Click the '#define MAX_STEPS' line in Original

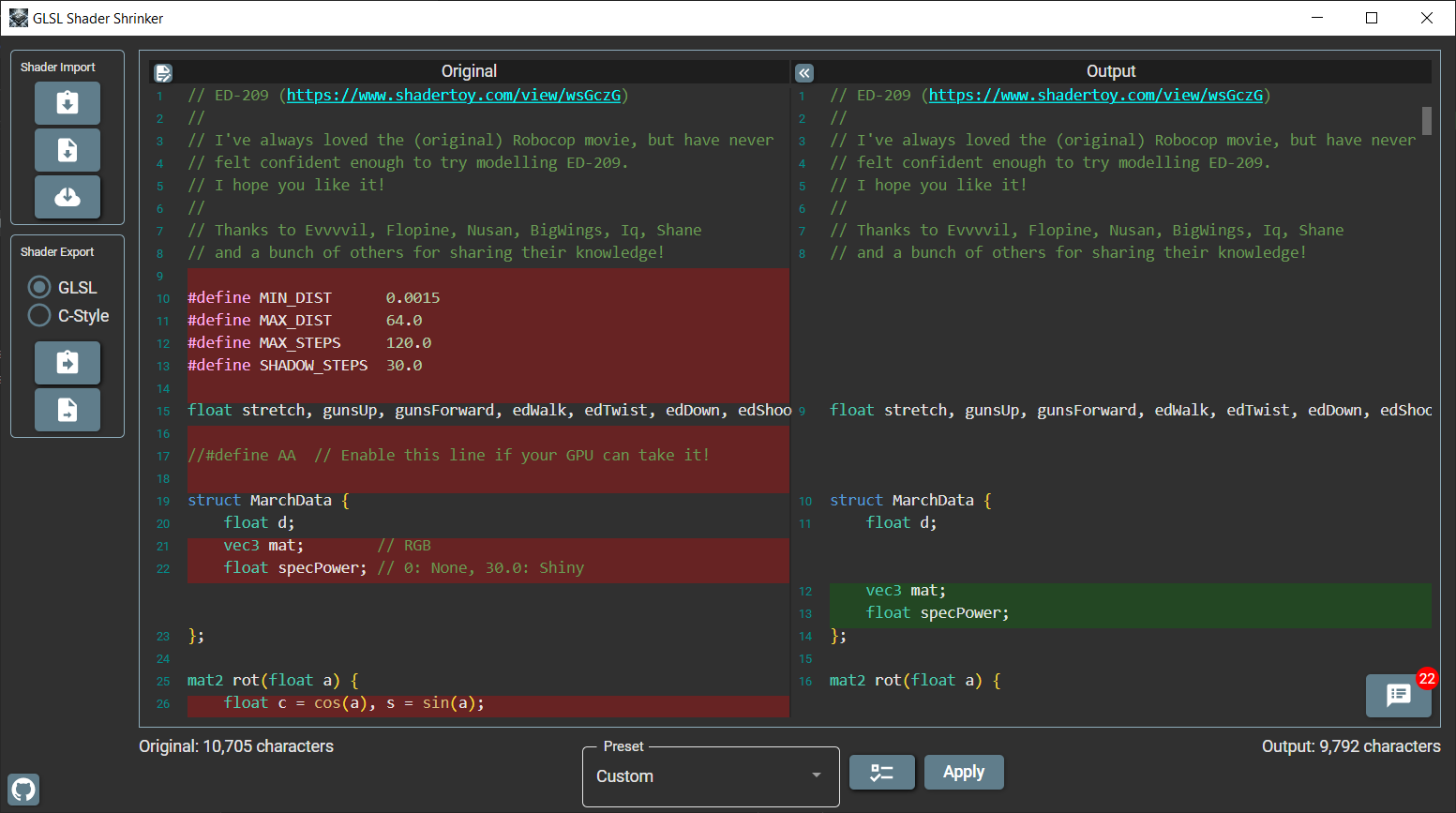[x=309, y=342]
